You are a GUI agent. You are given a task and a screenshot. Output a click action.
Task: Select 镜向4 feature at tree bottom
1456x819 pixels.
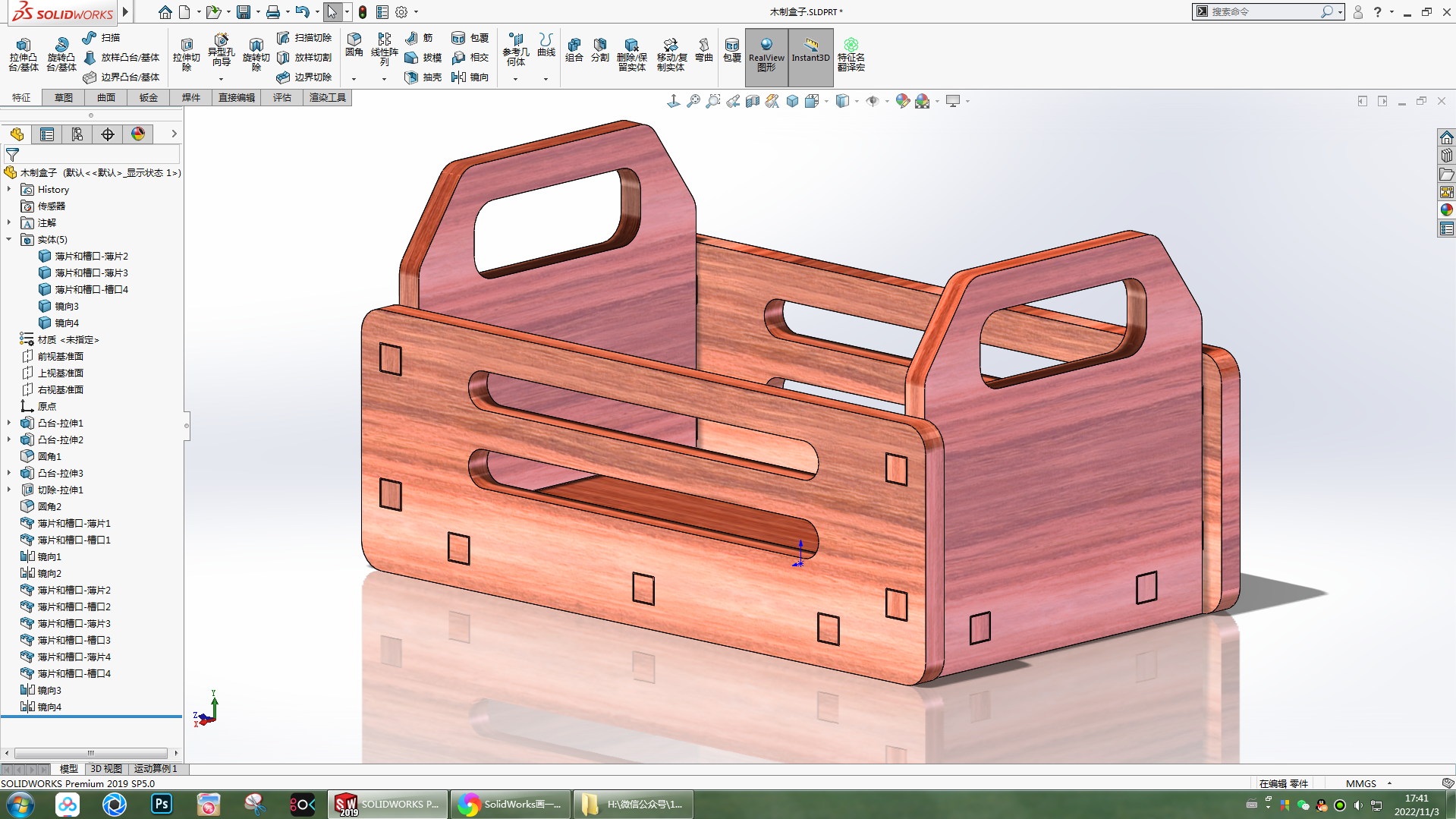pos(49,707)
